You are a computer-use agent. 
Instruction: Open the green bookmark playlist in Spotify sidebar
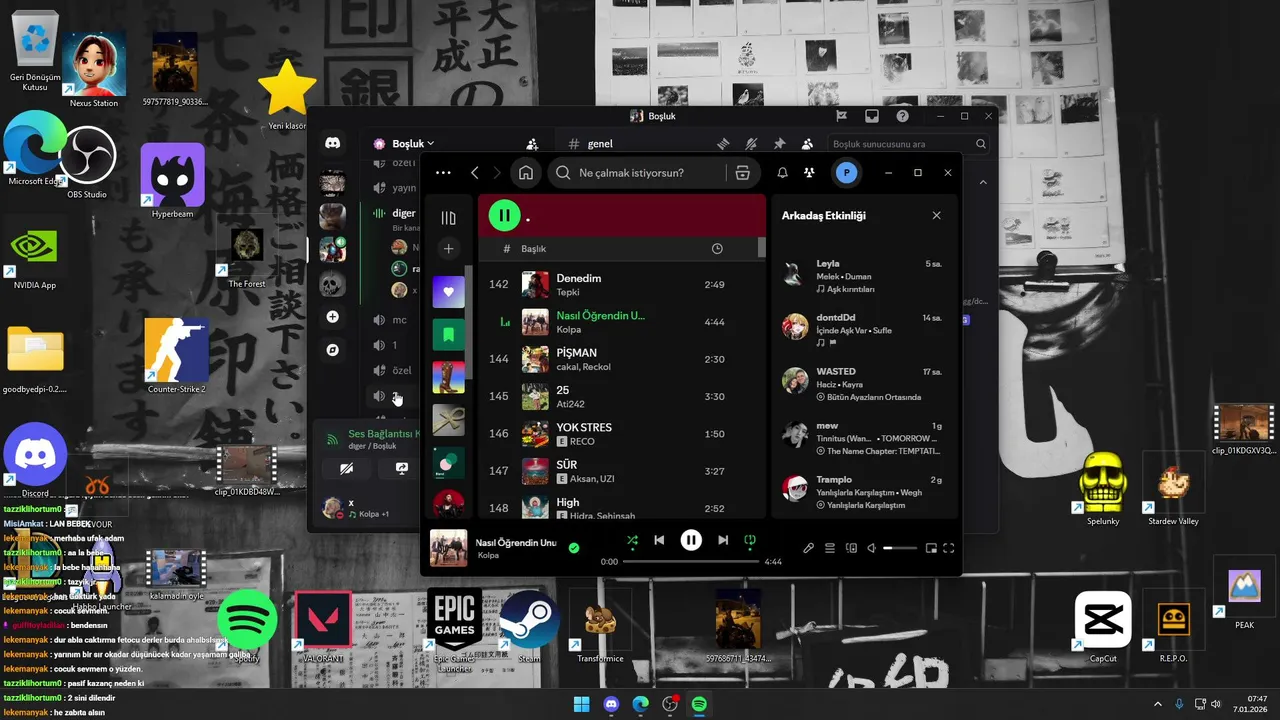448,334
